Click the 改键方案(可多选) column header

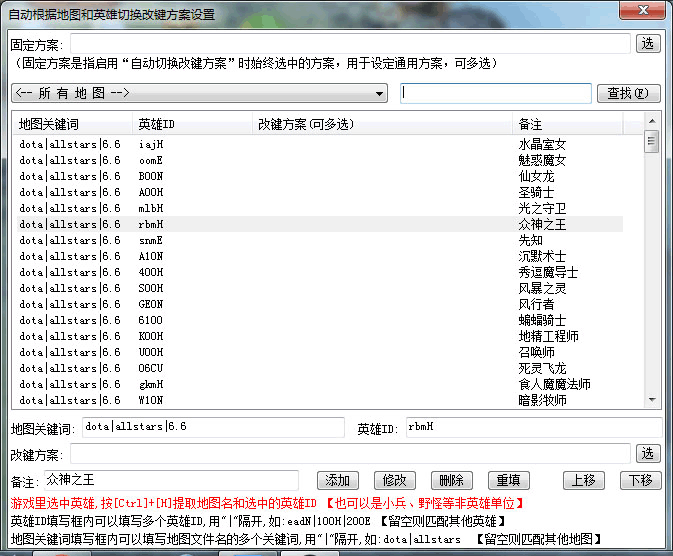click(382, 125)
